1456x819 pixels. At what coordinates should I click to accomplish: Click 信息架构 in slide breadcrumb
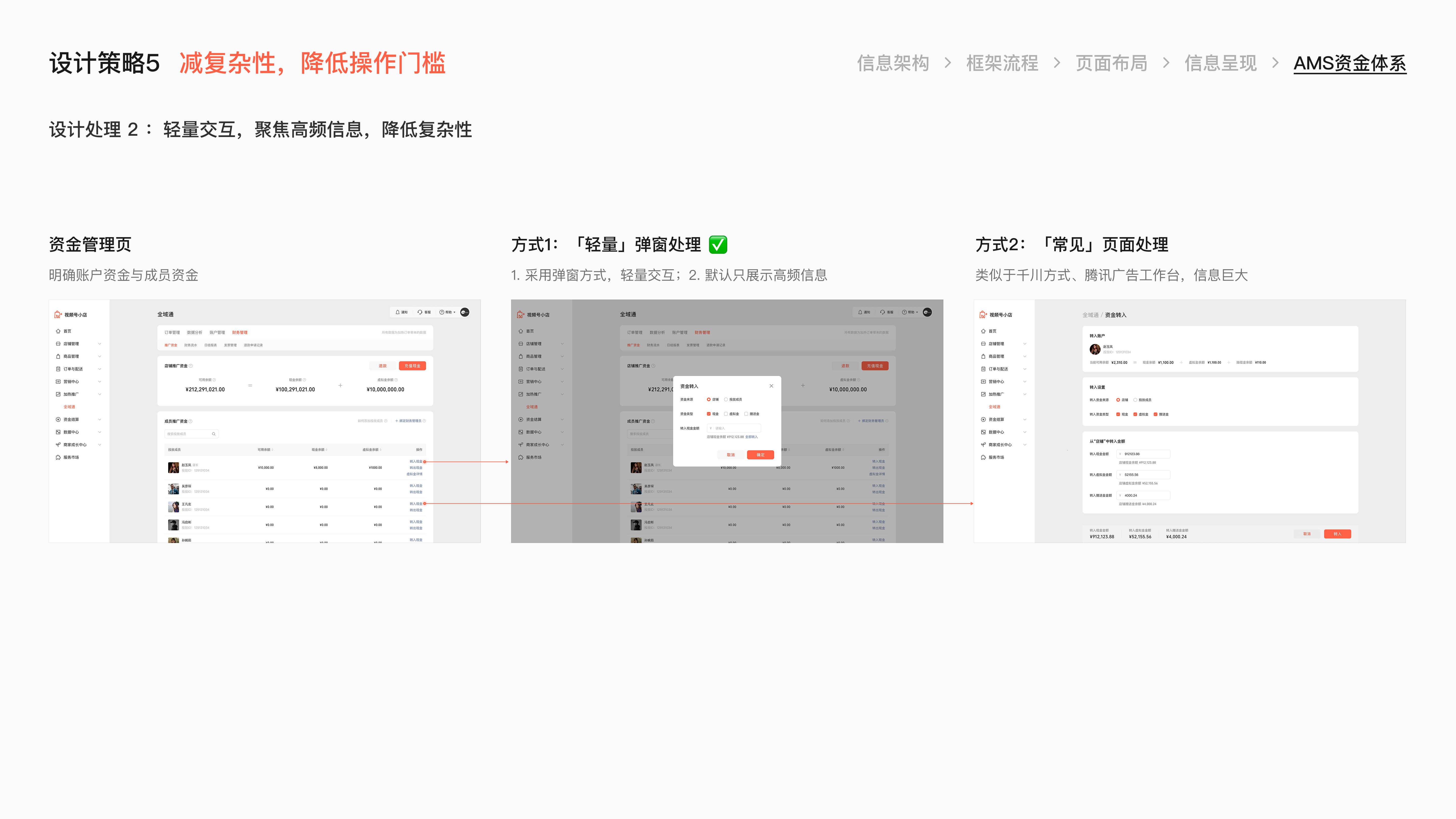click(x=893, y=63)
